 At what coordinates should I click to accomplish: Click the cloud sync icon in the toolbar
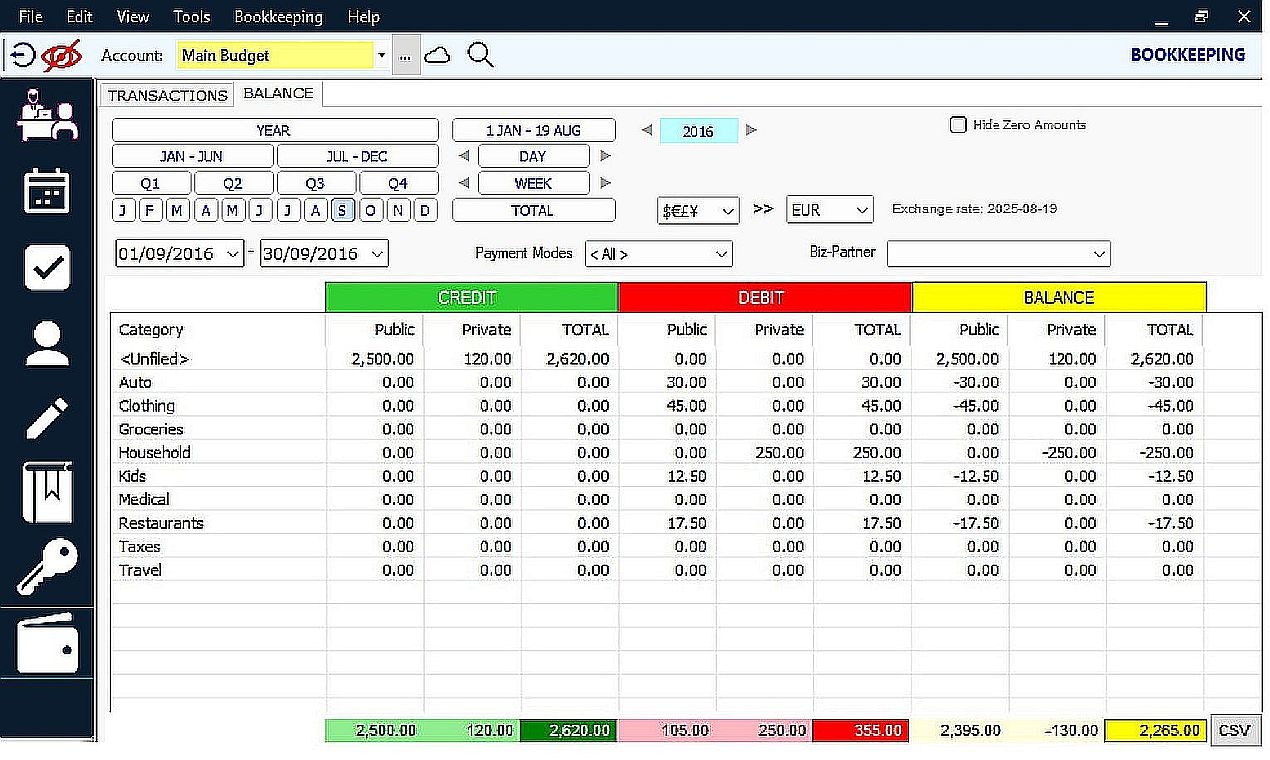pos(438,56)
